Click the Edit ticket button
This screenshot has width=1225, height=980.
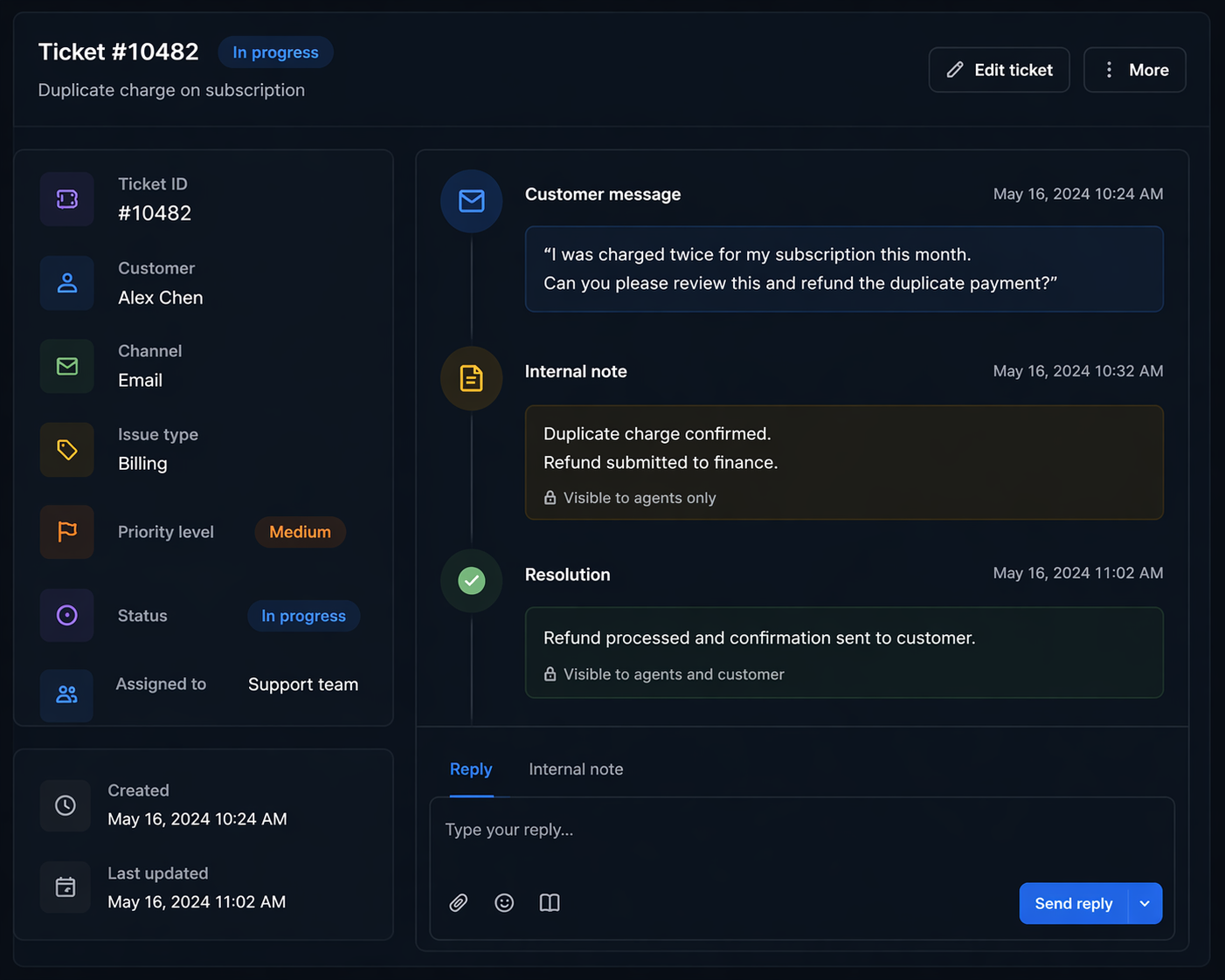tap(999, 70)
